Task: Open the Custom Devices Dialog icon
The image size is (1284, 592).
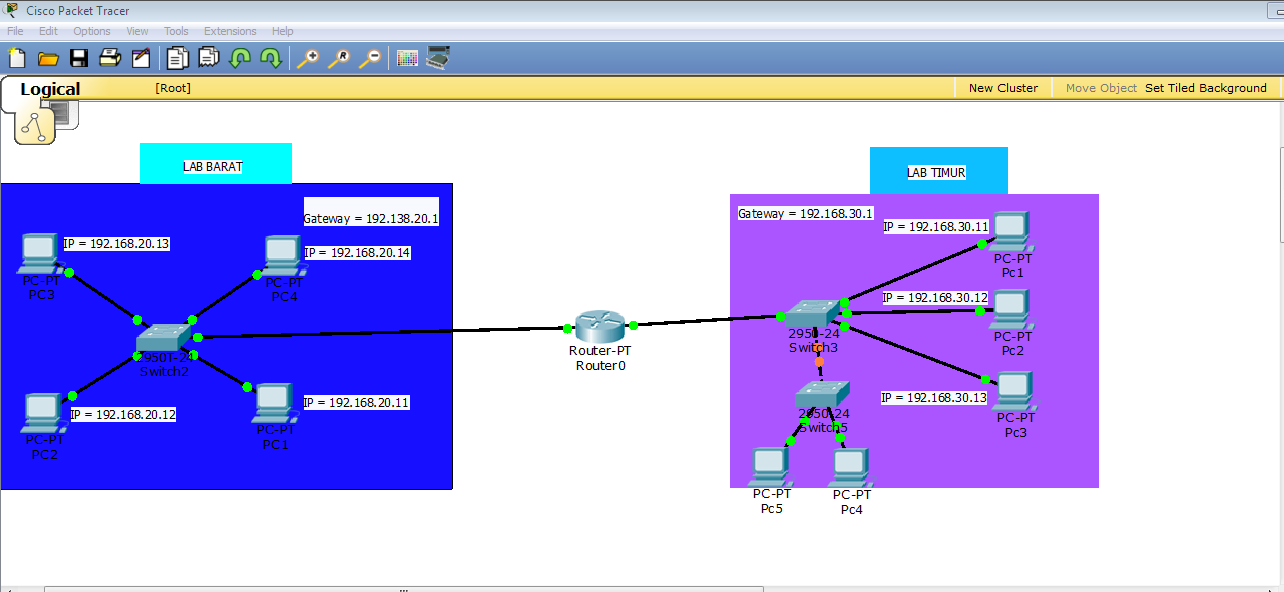Action: point(437,58)
